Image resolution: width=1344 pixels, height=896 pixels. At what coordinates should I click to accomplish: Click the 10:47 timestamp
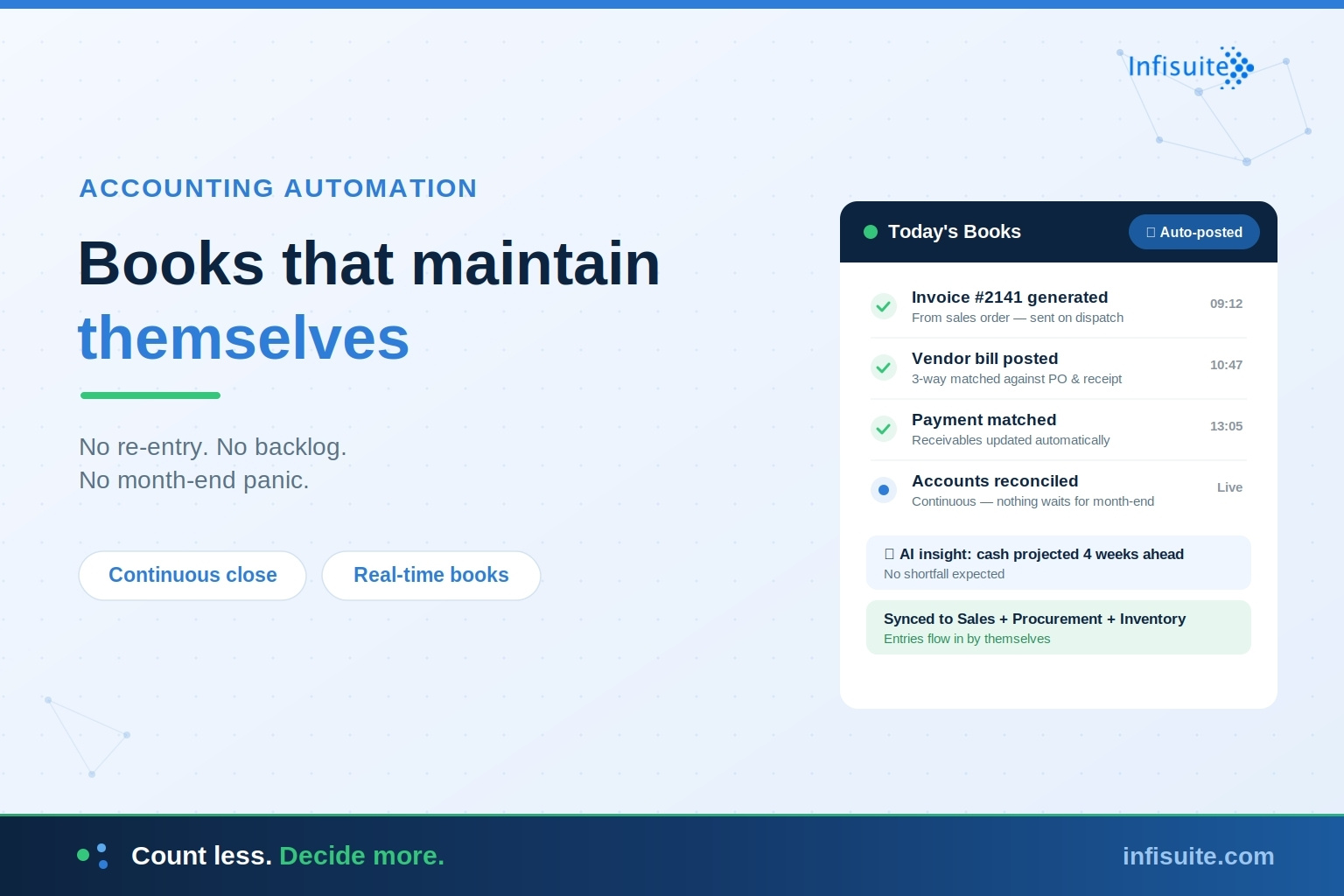click(1226, 365)
